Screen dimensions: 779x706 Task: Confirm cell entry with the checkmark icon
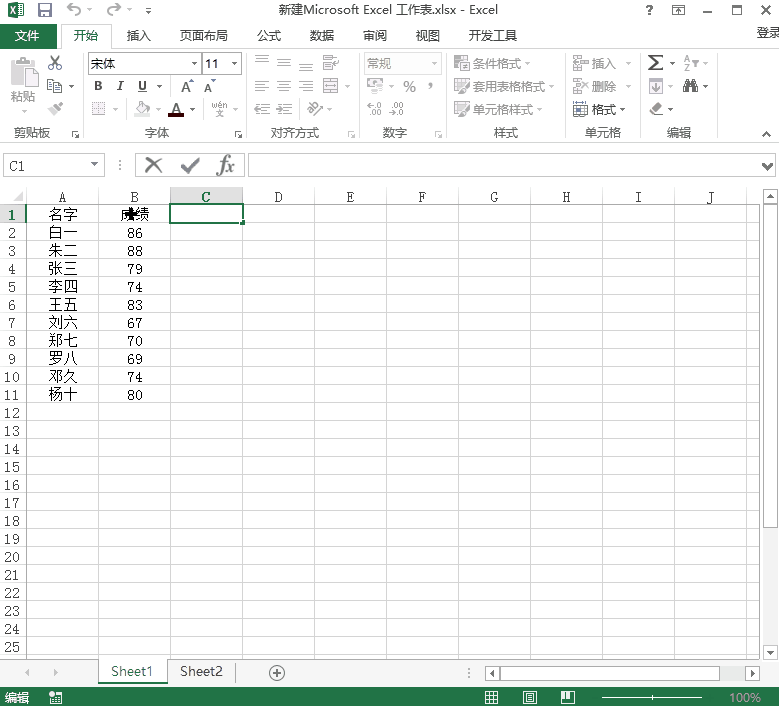(x=190, y=165)
